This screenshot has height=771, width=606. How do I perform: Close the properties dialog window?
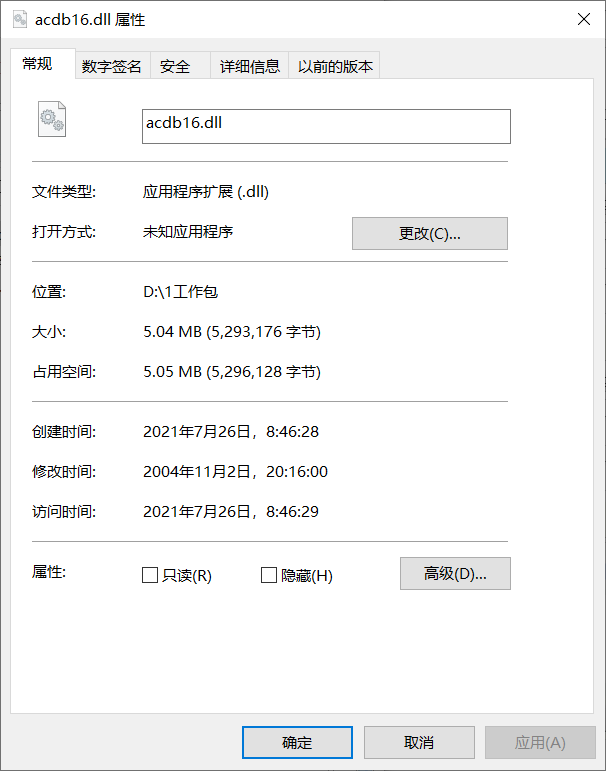[x=583, y=20]
